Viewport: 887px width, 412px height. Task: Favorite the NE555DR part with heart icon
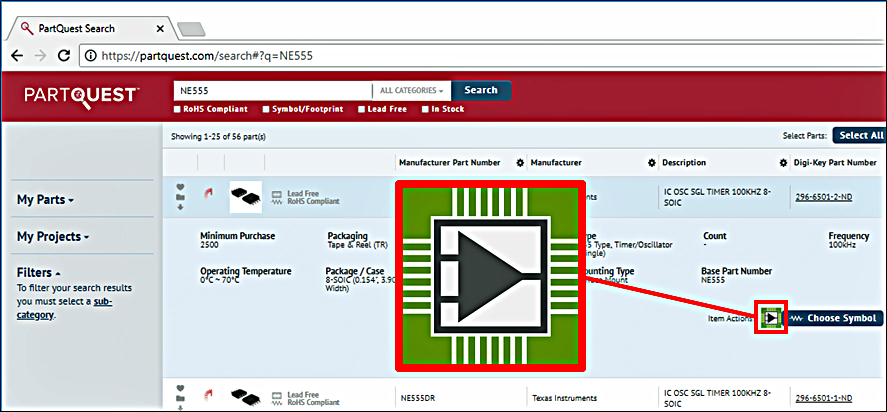coord(180,388)
